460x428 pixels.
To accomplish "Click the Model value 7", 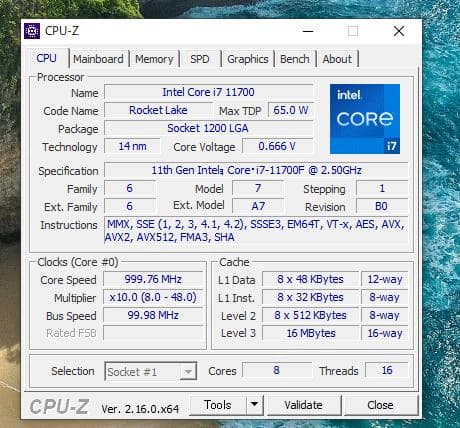I will point(258,188).
